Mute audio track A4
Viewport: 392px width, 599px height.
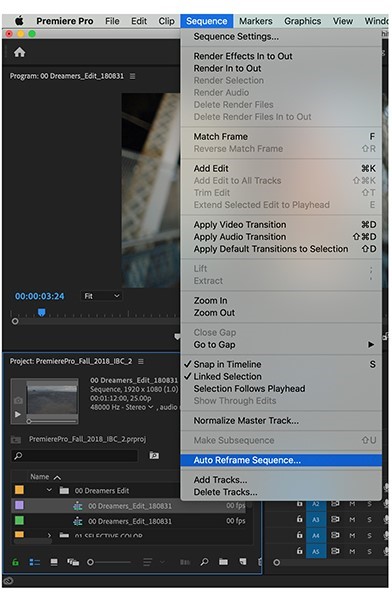tap(352, 535)
